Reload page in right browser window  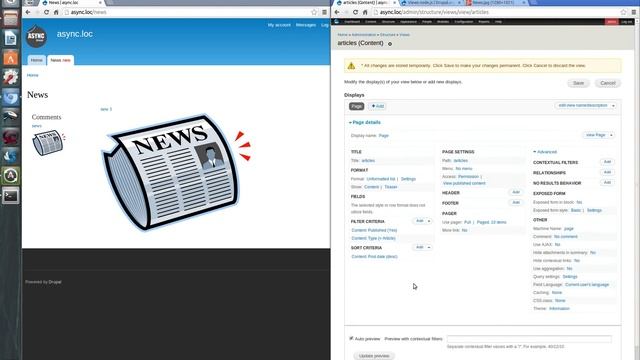(x=356, y=12)
